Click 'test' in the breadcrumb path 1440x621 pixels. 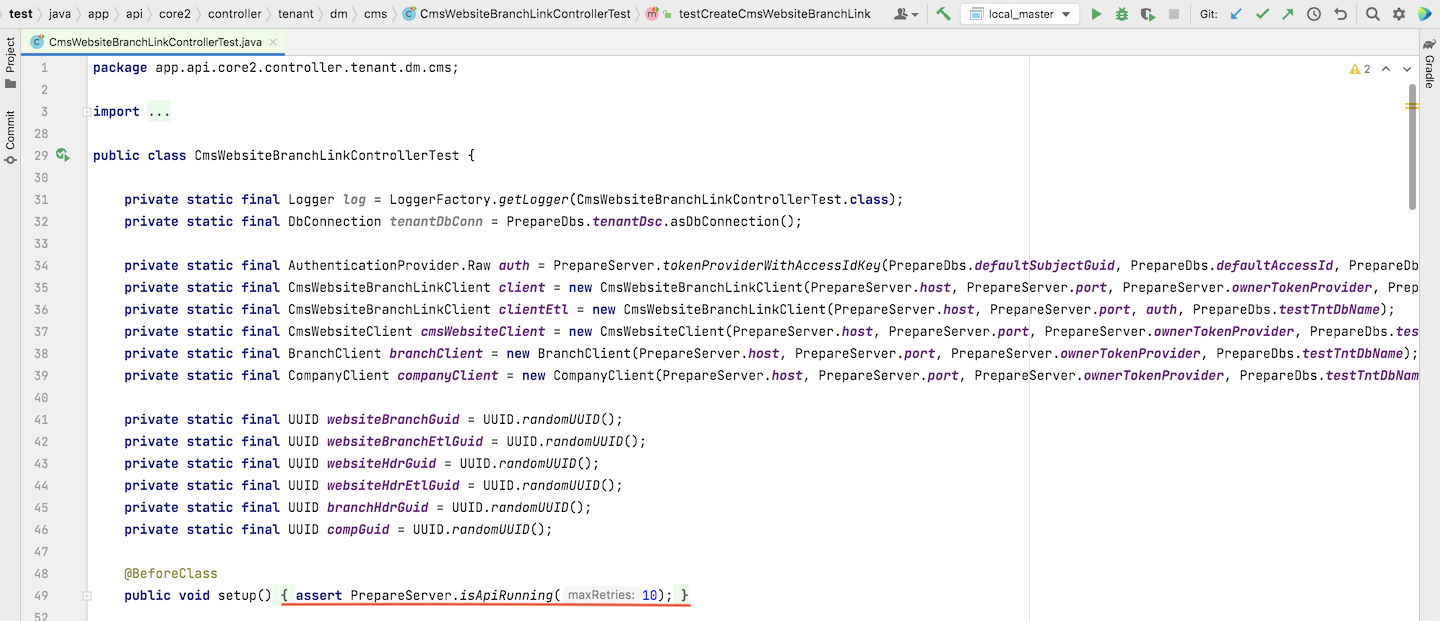point(21,14)
